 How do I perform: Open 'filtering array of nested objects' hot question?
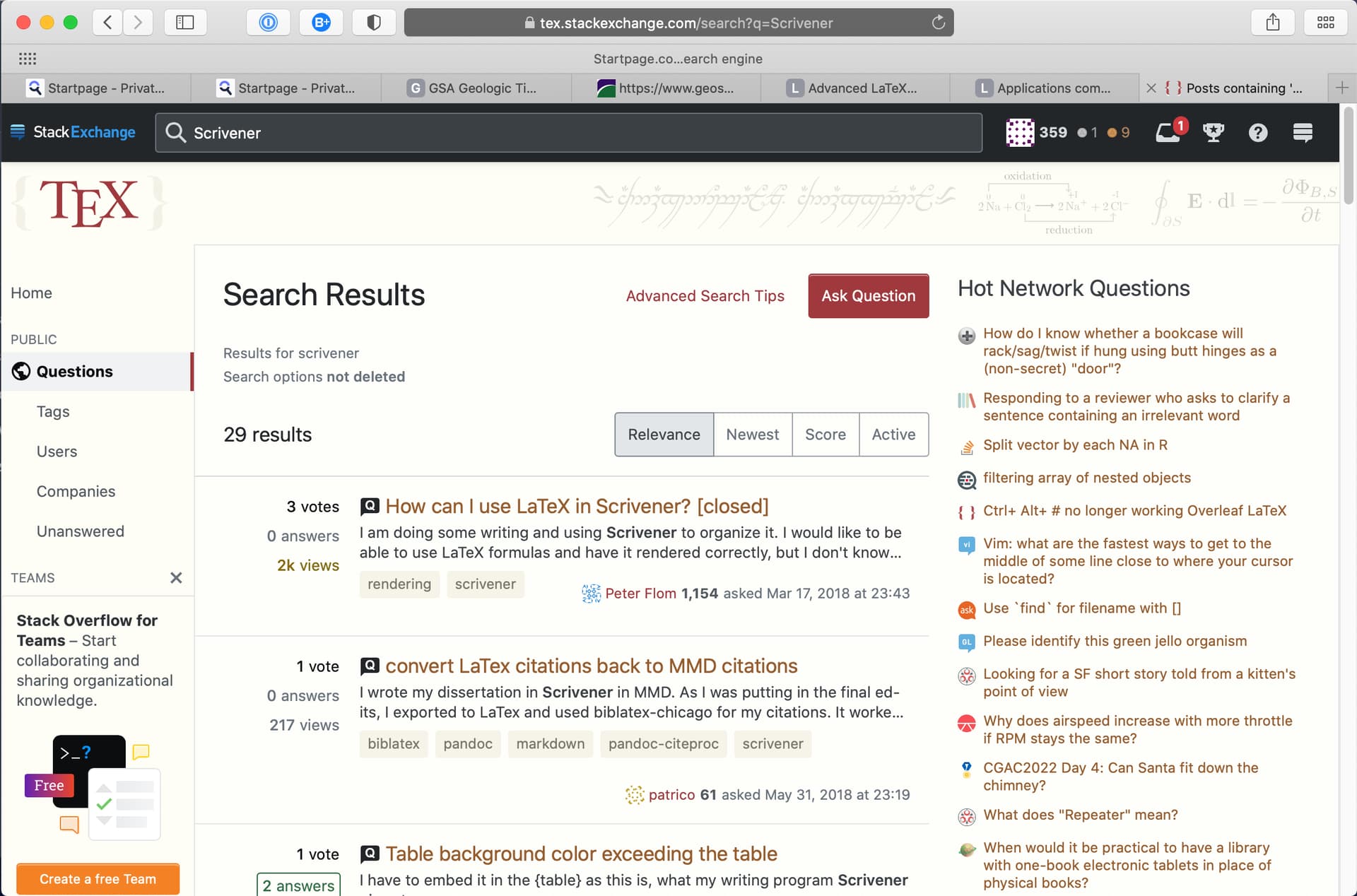point(1086,478)
